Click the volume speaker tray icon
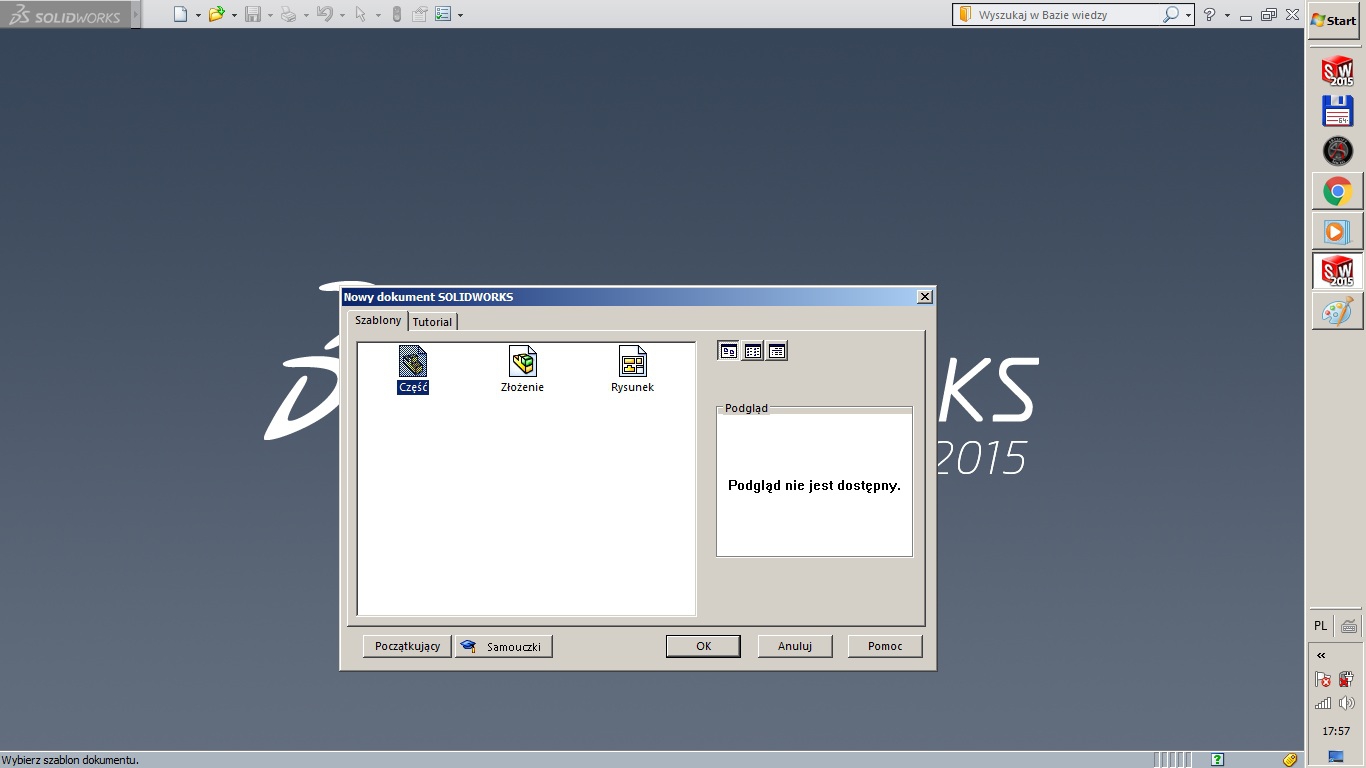This screenshot has height=768, width=1366. [1346, 703]
